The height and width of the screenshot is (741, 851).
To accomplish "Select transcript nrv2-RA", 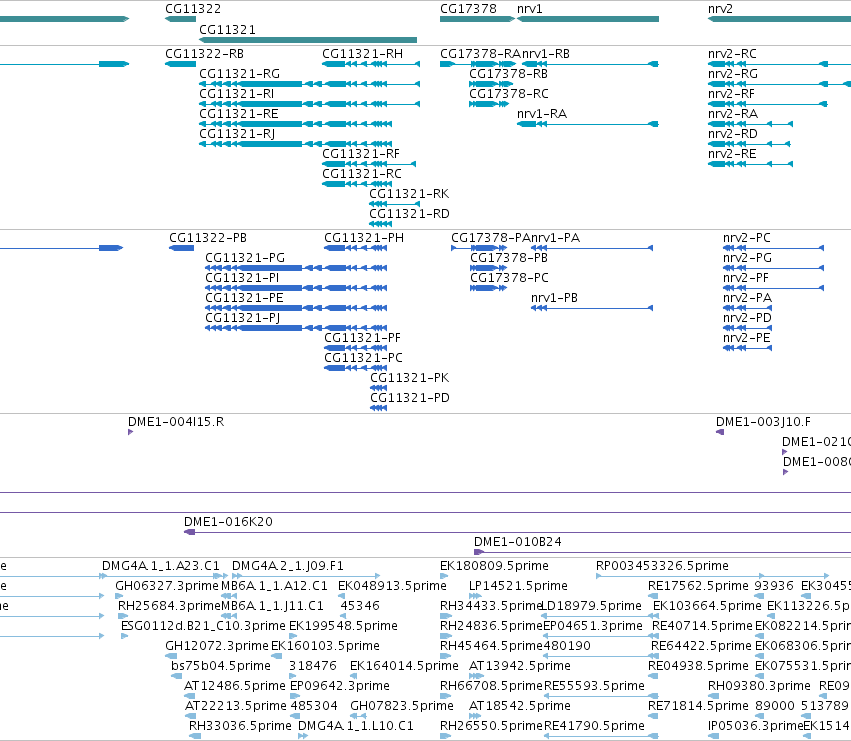I will [750, 124].
